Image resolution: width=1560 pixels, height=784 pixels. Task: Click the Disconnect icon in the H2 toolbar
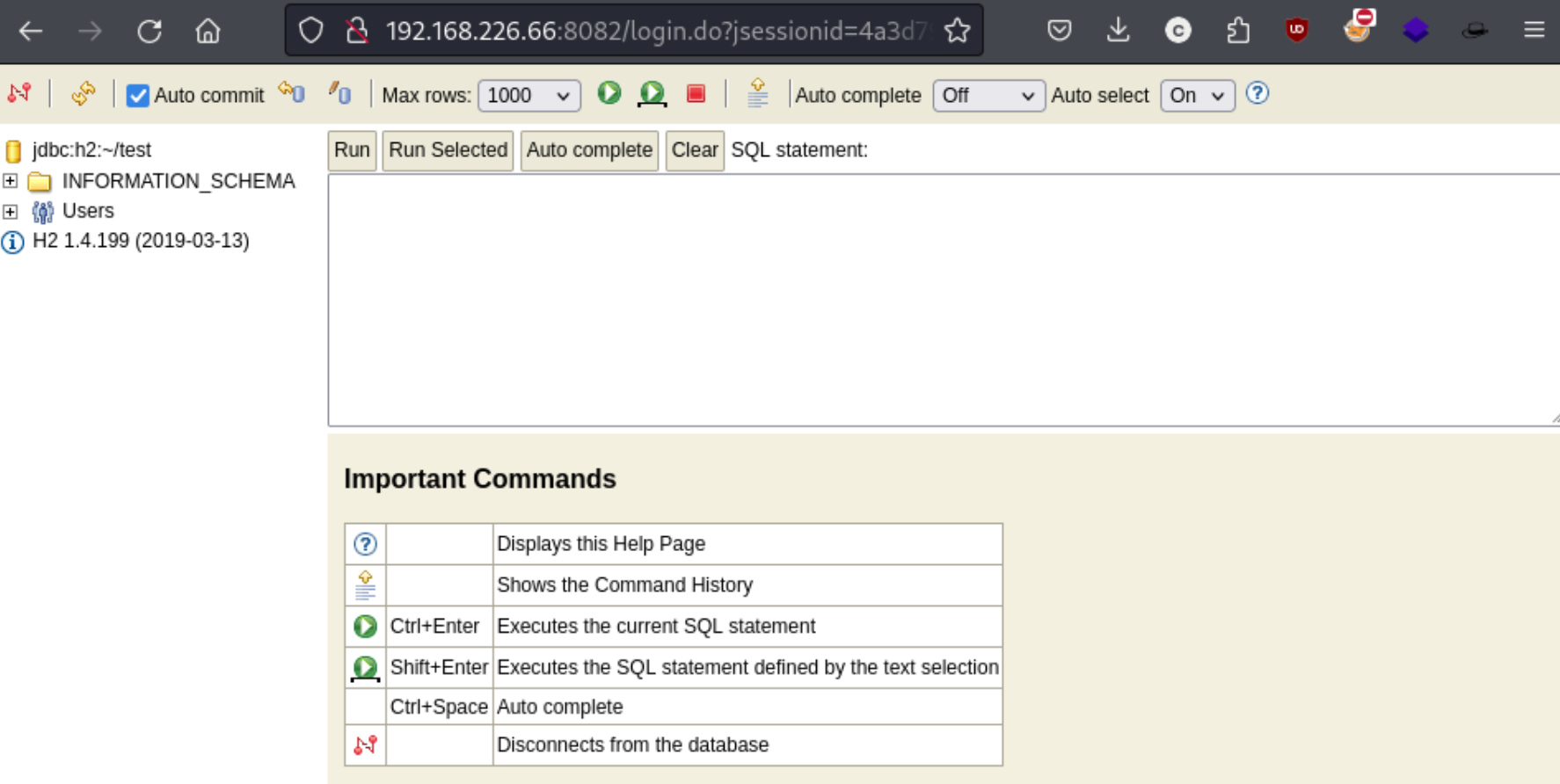point(19,93)
